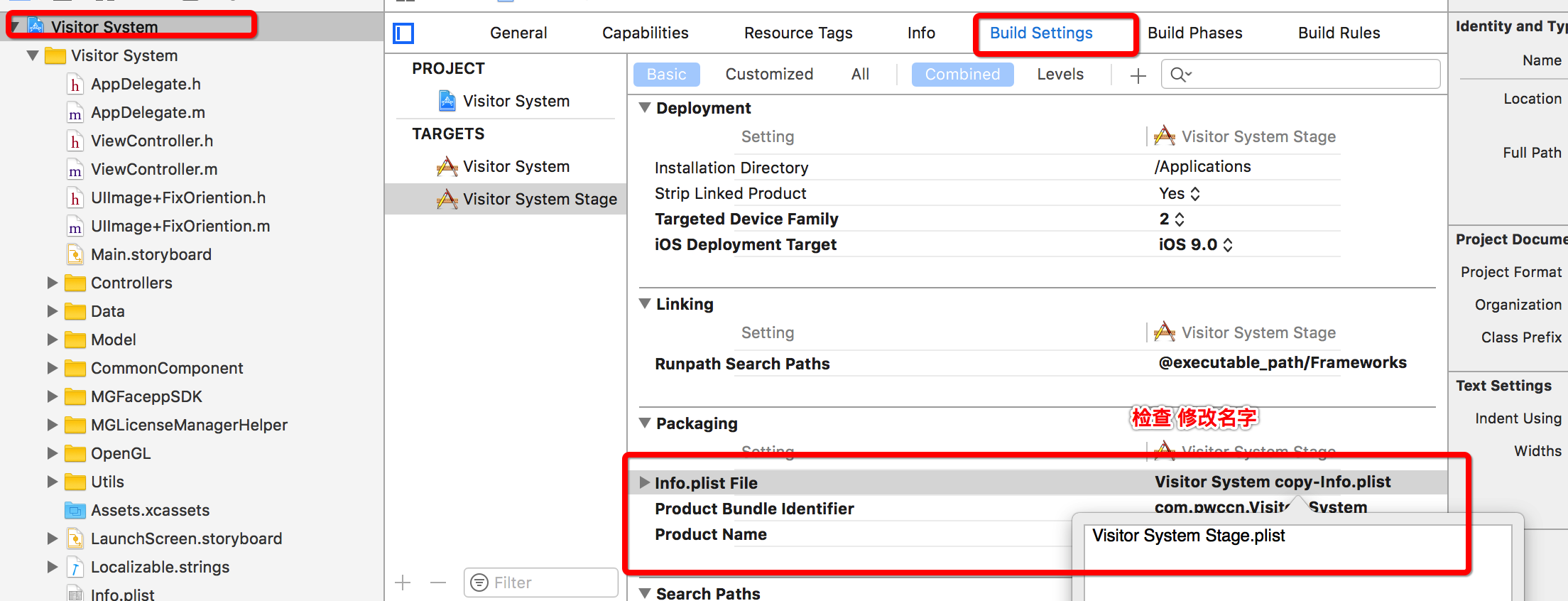The height and width of the screenshot is (601, 1568).
Task: Expand the Controllers folder
Action: click(53, 283)
